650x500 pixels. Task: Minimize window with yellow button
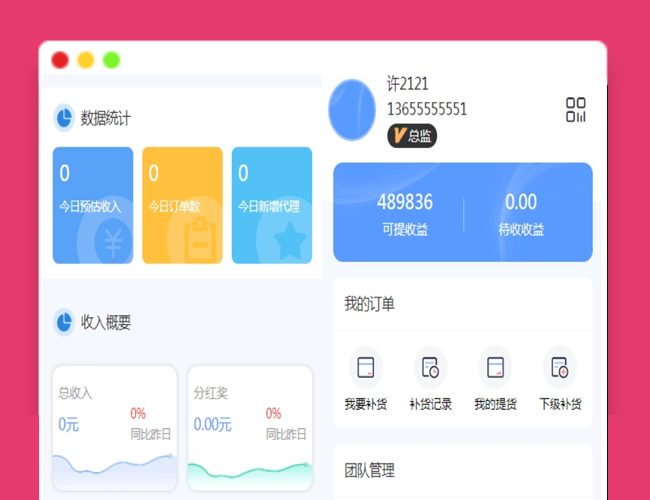pos(86,60)
